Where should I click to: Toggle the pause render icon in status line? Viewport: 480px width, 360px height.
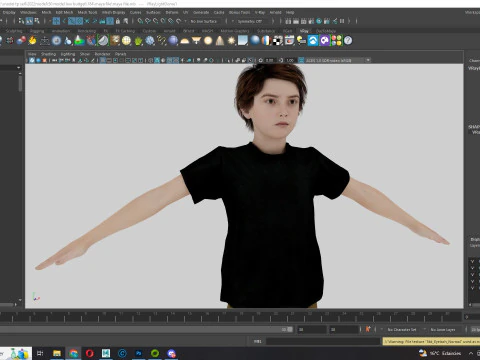point(342,21)
